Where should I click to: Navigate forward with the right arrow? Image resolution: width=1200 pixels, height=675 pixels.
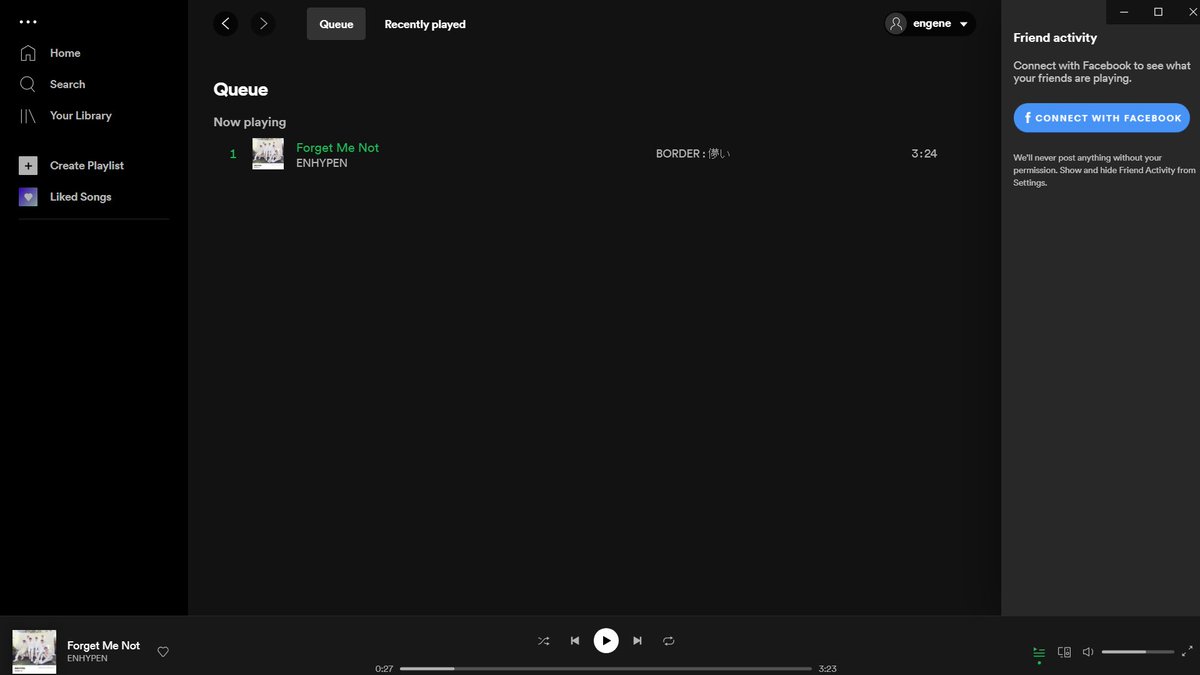263,24
